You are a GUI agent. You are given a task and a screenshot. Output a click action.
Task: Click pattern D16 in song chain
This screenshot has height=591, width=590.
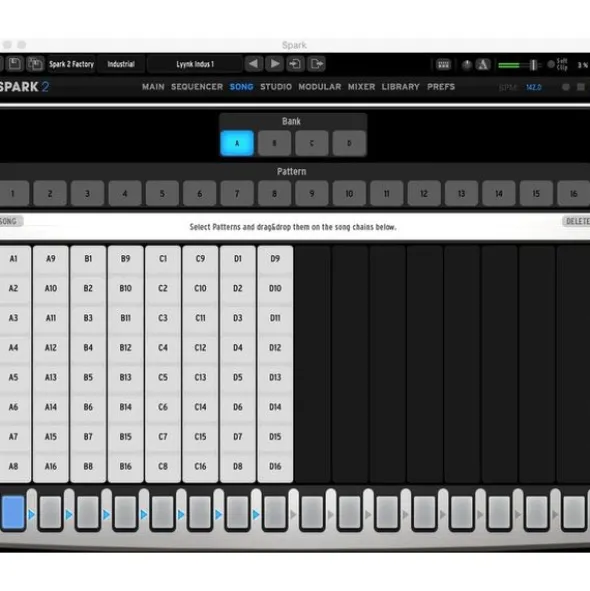[x=275, y=467]
